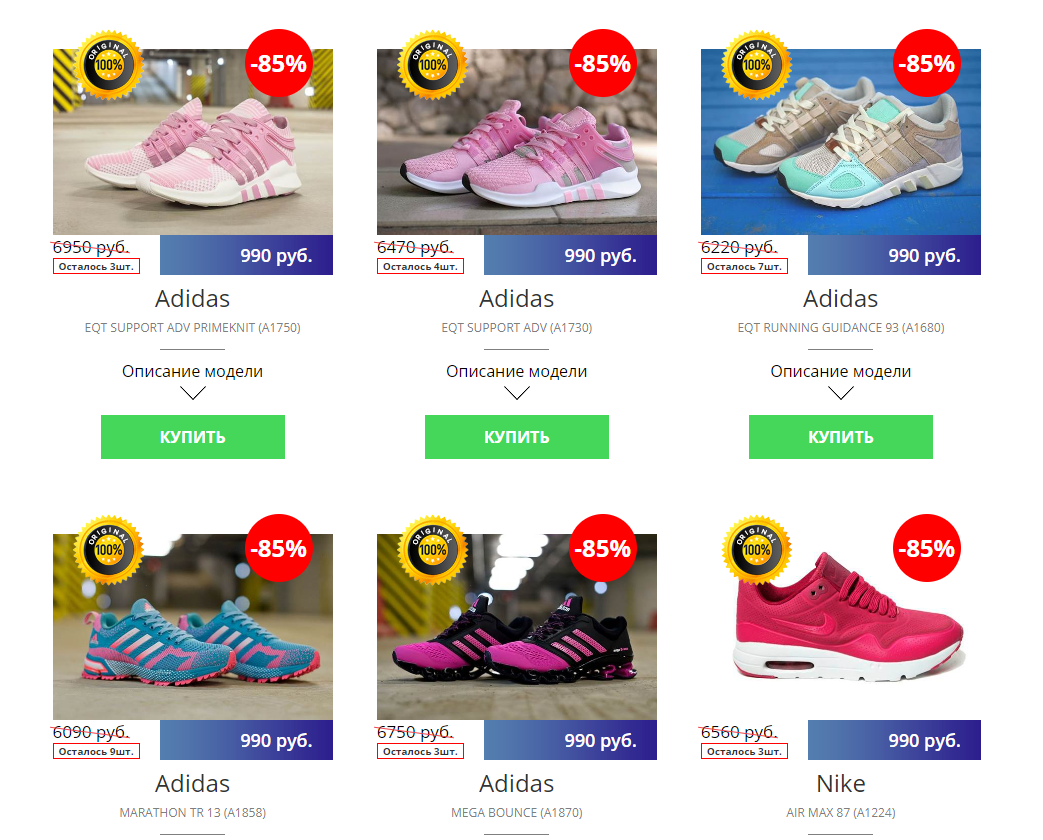Click the -85% discount badge on EQT Support ADV (A1730)
This screenshot has height=840, width=1043.
click(603, 63)
